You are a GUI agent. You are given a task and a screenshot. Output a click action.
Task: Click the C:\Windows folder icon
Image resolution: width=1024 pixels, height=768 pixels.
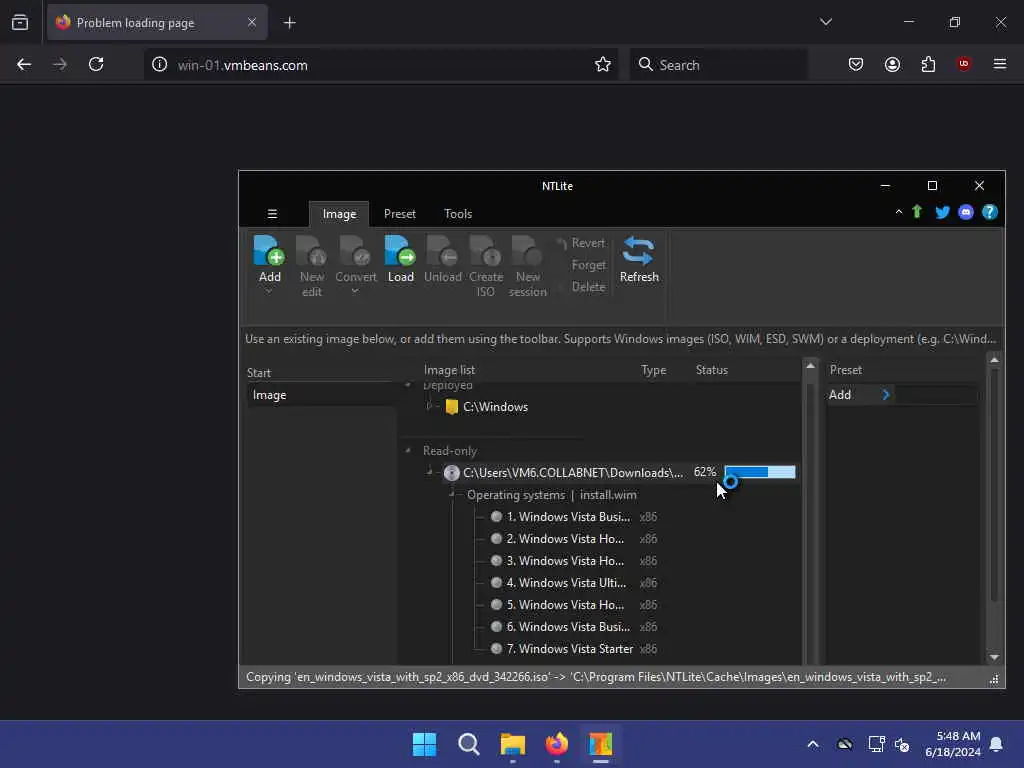[x=451, y=407]
